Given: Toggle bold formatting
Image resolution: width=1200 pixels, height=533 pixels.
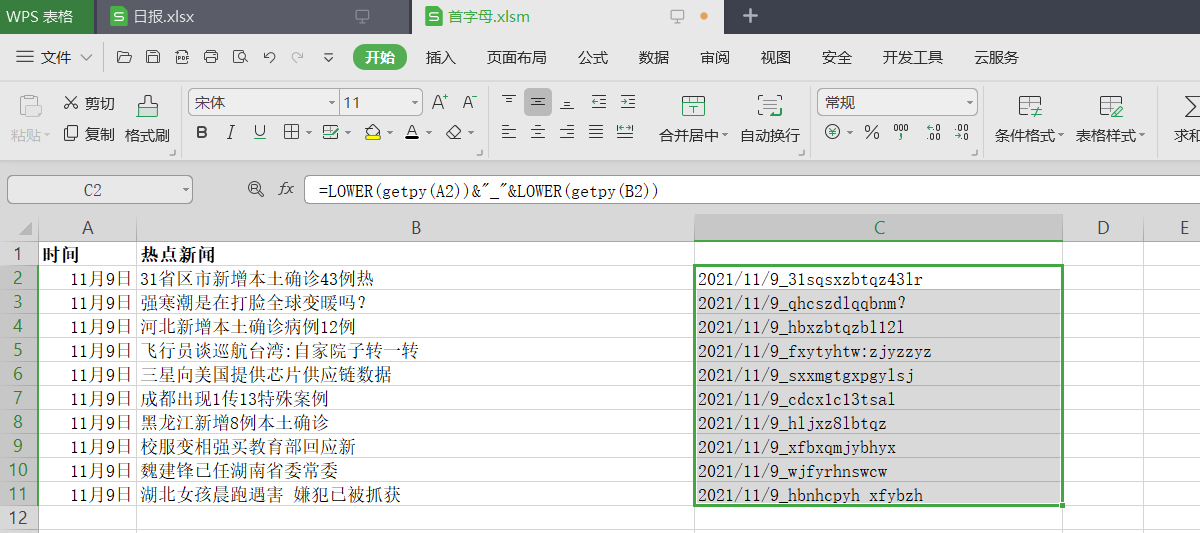Looking at the screenshot, I should coord(202,132).
